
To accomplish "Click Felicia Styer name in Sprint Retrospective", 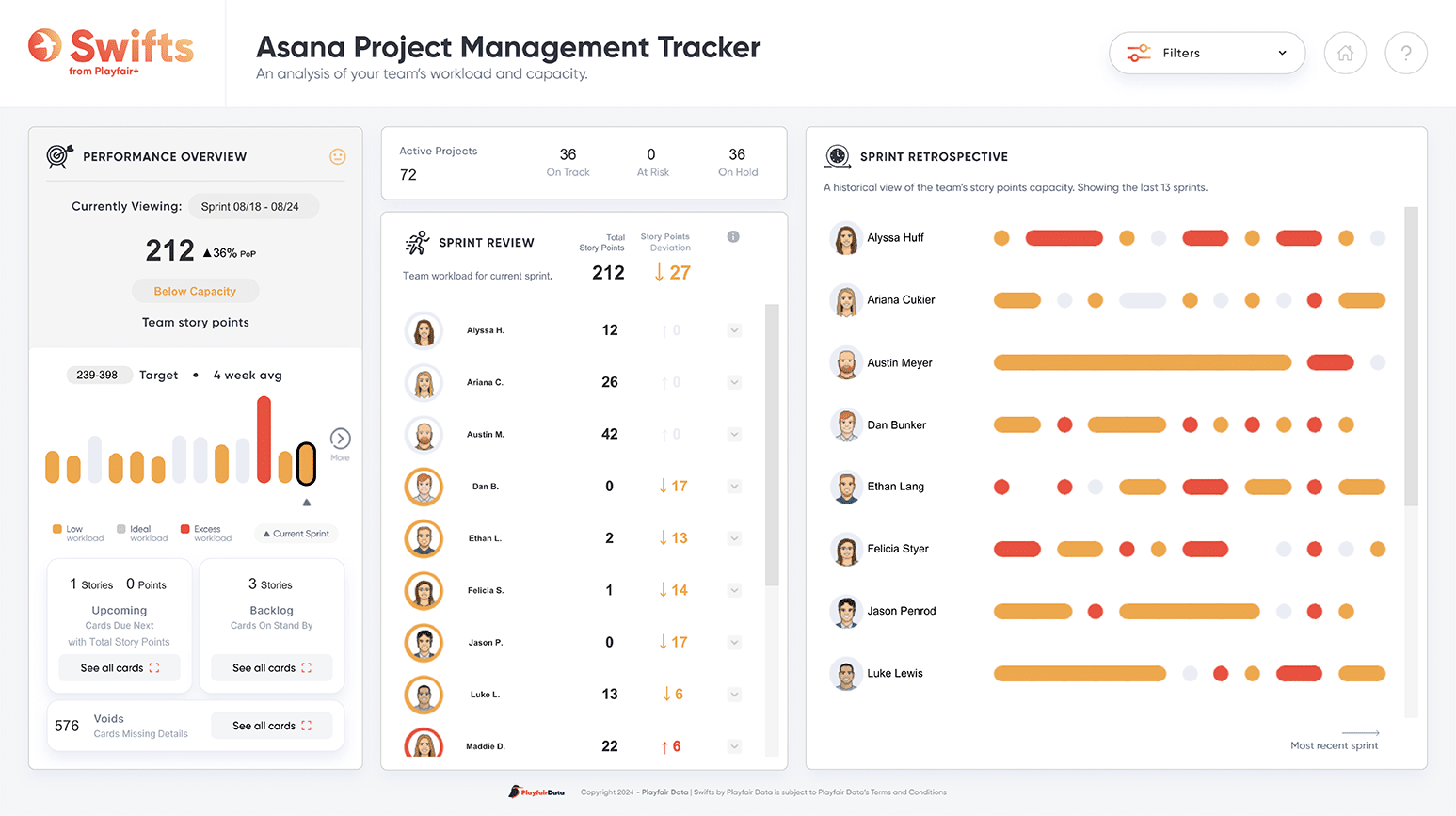I will click(x=898, y=549).
